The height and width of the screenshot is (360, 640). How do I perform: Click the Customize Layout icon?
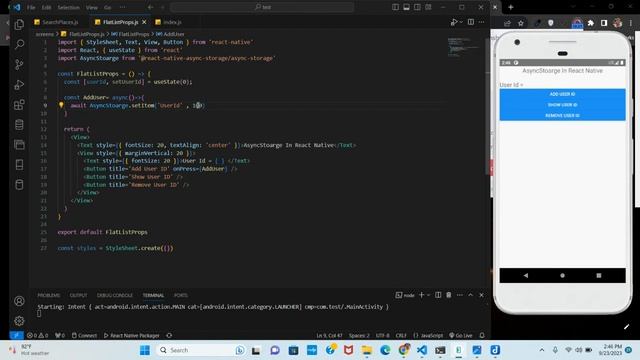pos(428,7)
